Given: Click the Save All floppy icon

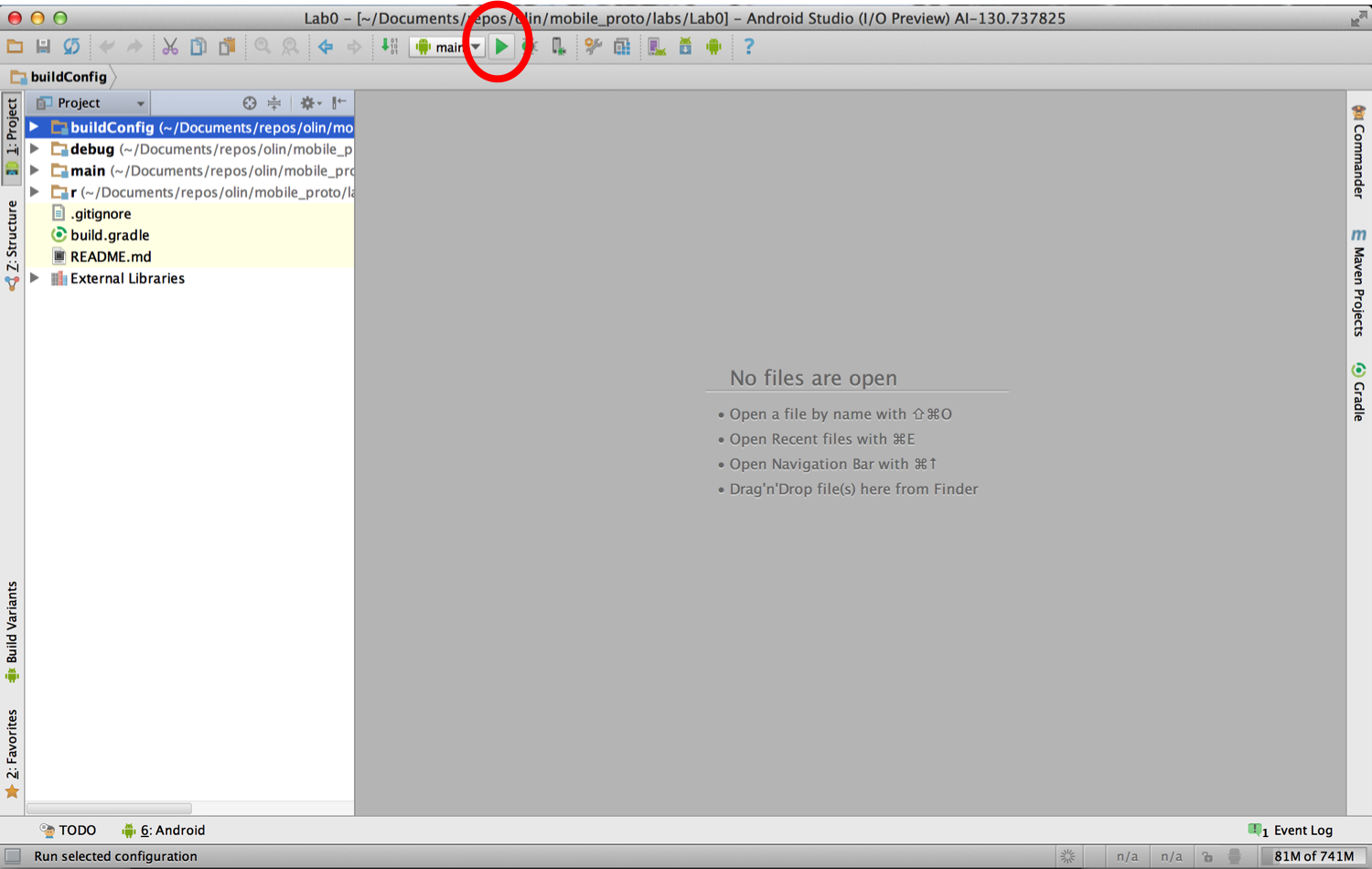Looking at the screenshot, I should click(x=43, y=47).
